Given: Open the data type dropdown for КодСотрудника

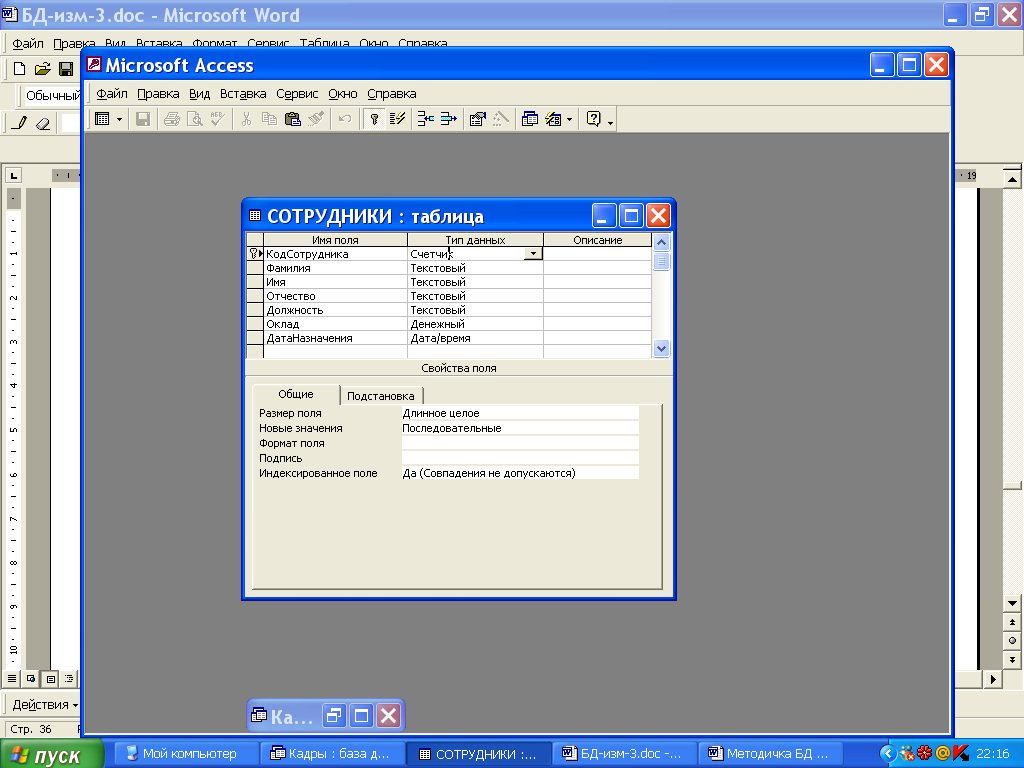Looking at the screenshot, I should pyautogui.click(x=533, y=253).
